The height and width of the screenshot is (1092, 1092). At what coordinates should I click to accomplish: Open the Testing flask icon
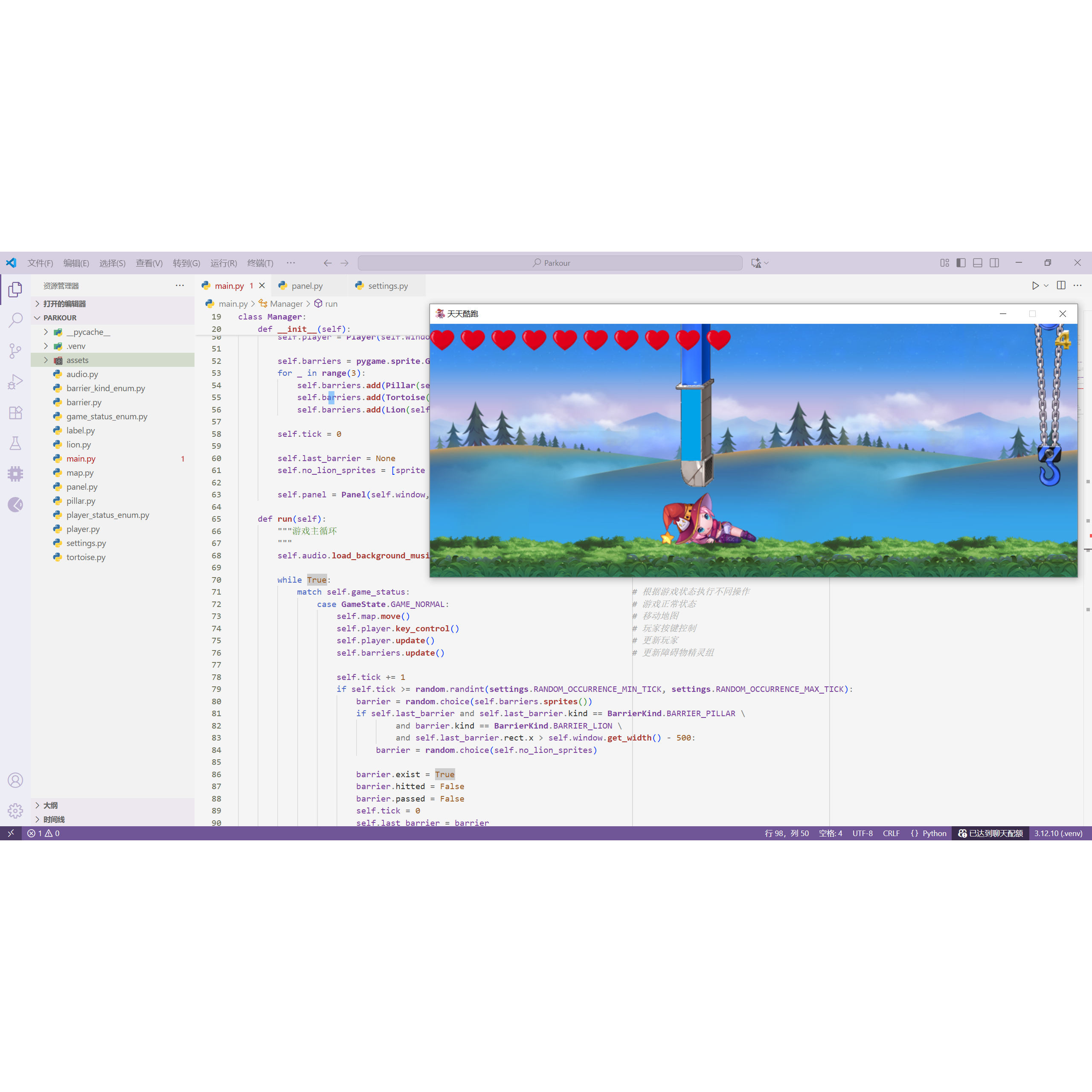15,443
